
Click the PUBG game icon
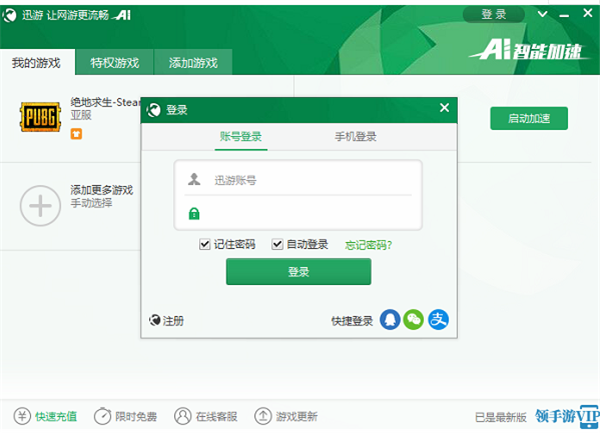(40, 117)
